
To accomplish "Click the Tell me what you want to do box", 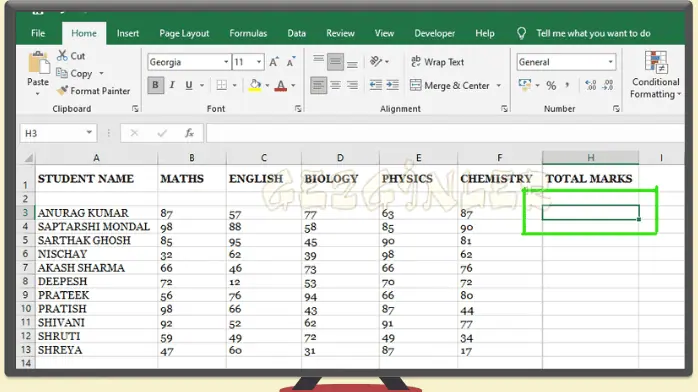I will pyautogui.click(x=593, y=33).
